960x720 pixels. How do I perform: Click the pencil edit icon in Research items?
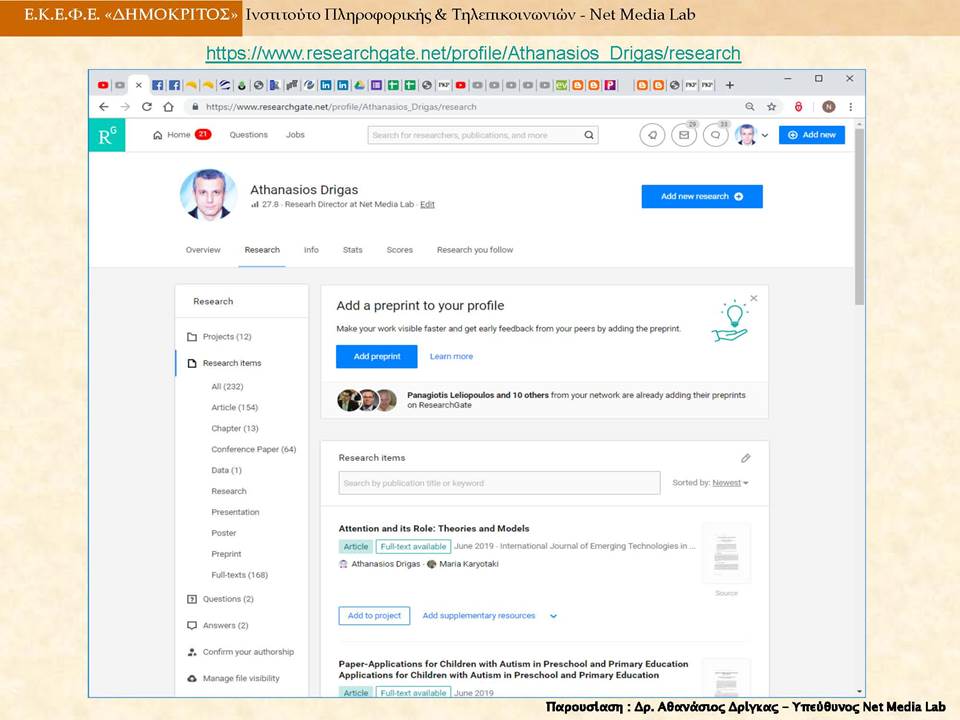point(746,458)
